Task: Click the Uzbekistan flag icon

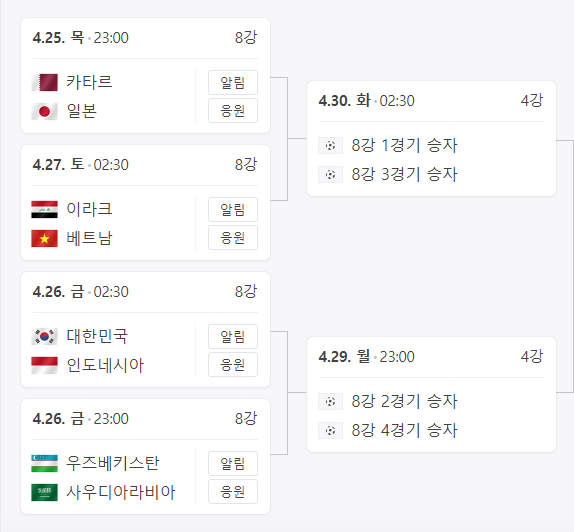Action: (44, 464)
